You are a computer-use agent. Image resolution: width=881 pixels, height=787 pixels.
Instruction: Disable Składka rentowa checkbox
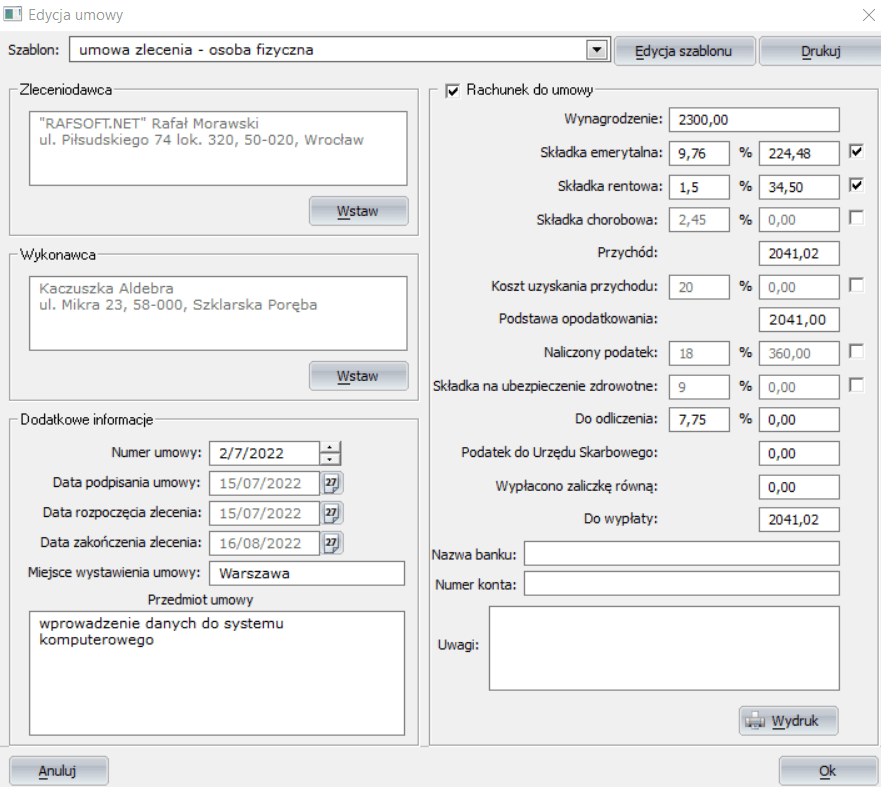click(856, 186)
